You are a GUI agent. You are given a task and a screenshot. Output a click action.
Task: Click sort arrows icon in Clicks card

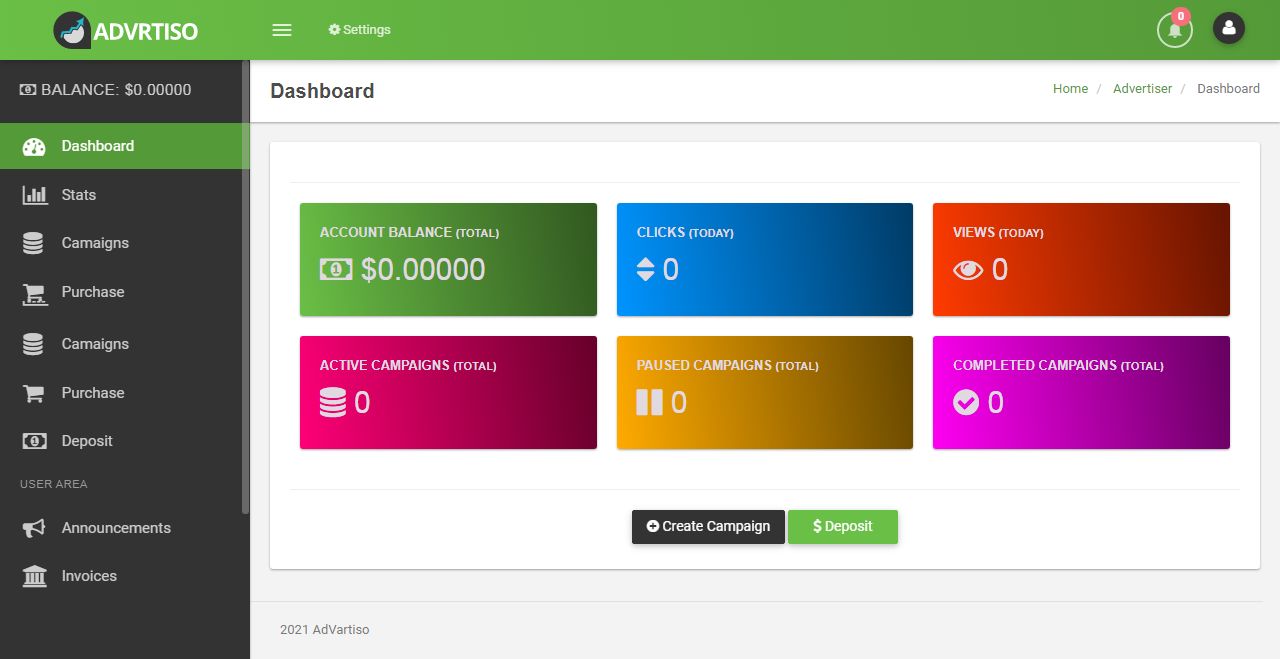[646, 269]
